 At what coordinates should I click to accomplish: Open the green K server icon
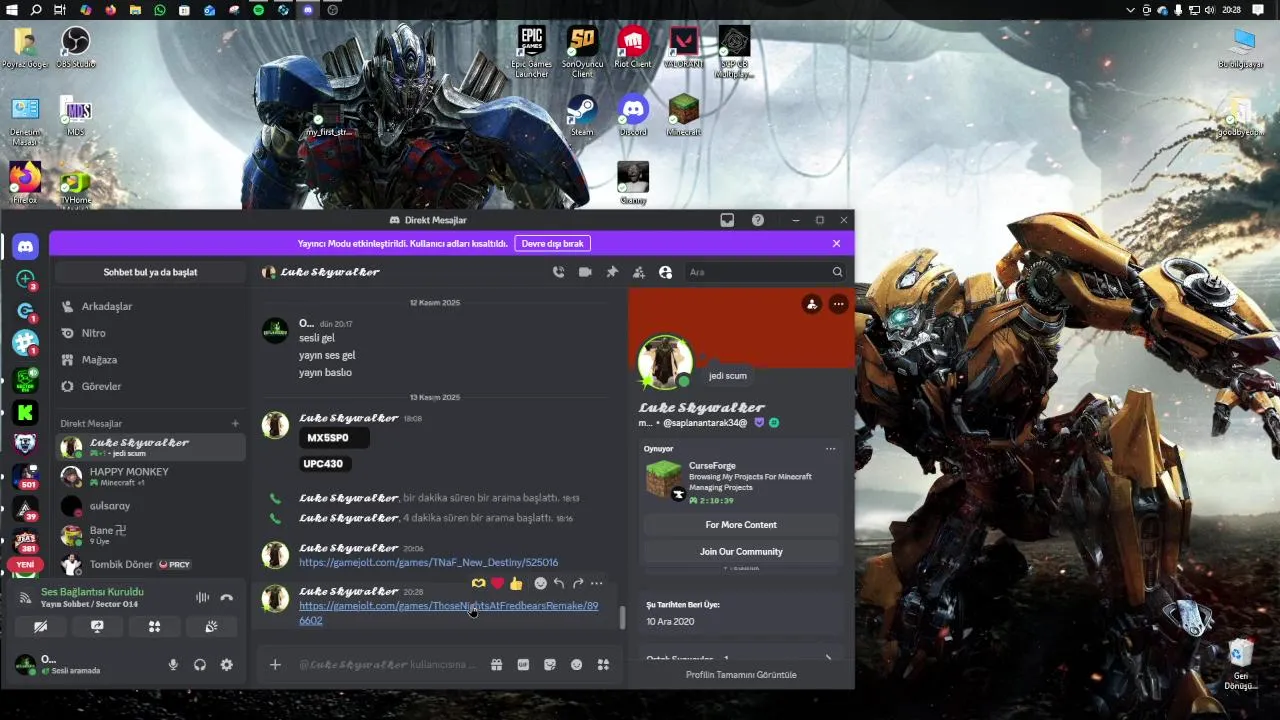26,412
